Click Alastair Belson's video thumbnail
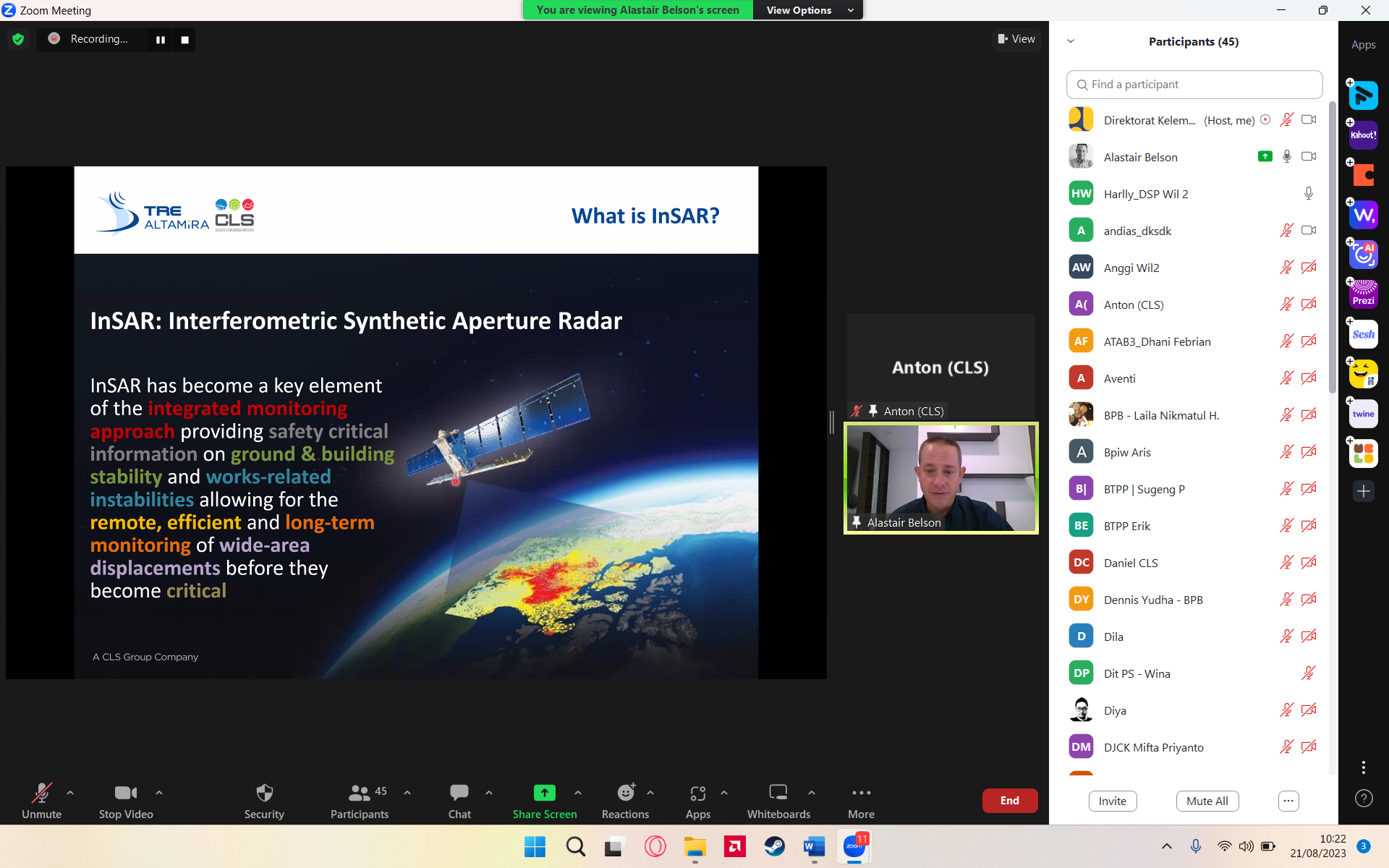This screenshot has width=1389, height=868. pos(940,478)
